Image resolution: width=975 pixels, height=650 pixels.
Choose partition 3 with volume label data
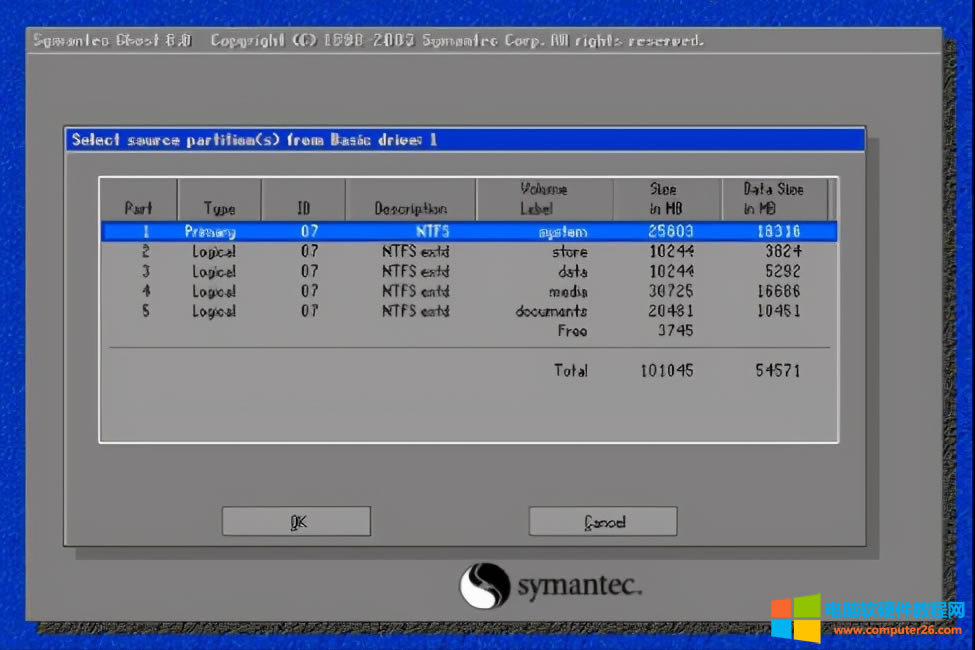[468, 272]
